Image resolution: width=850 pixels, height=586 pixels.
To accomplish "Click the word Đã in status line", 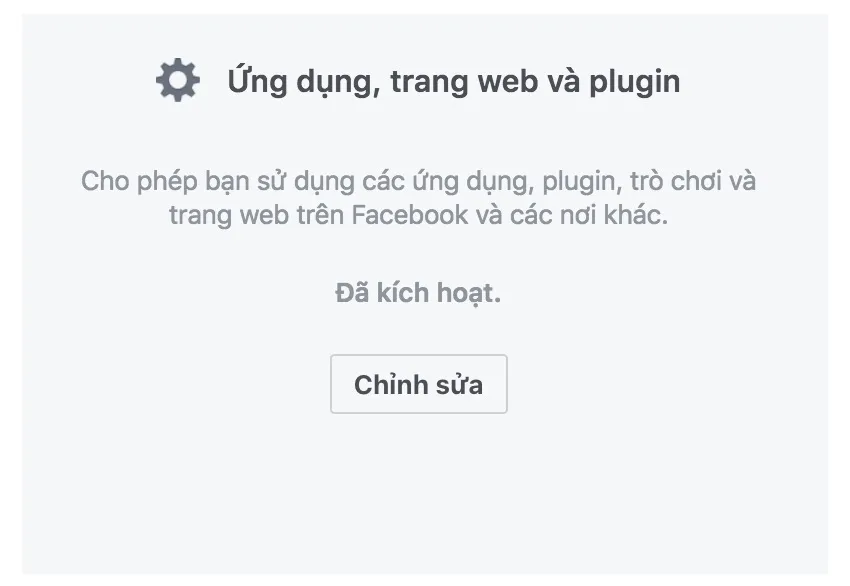I will tap(352, 293).
